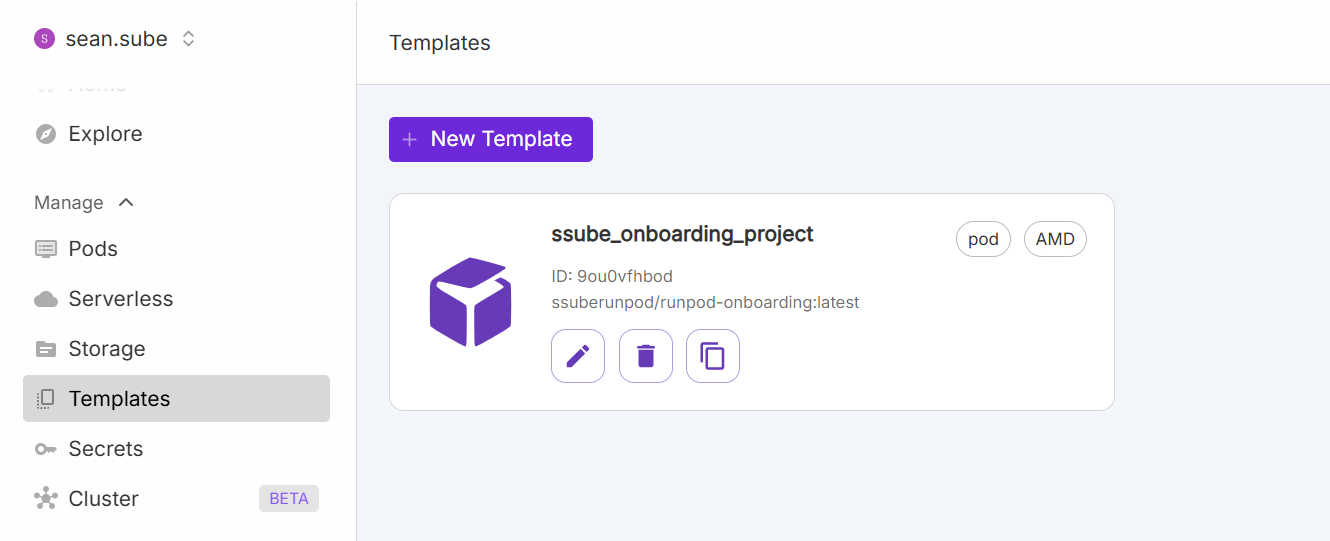Go to Secrets in the sidebar

(x=105, y=449)
